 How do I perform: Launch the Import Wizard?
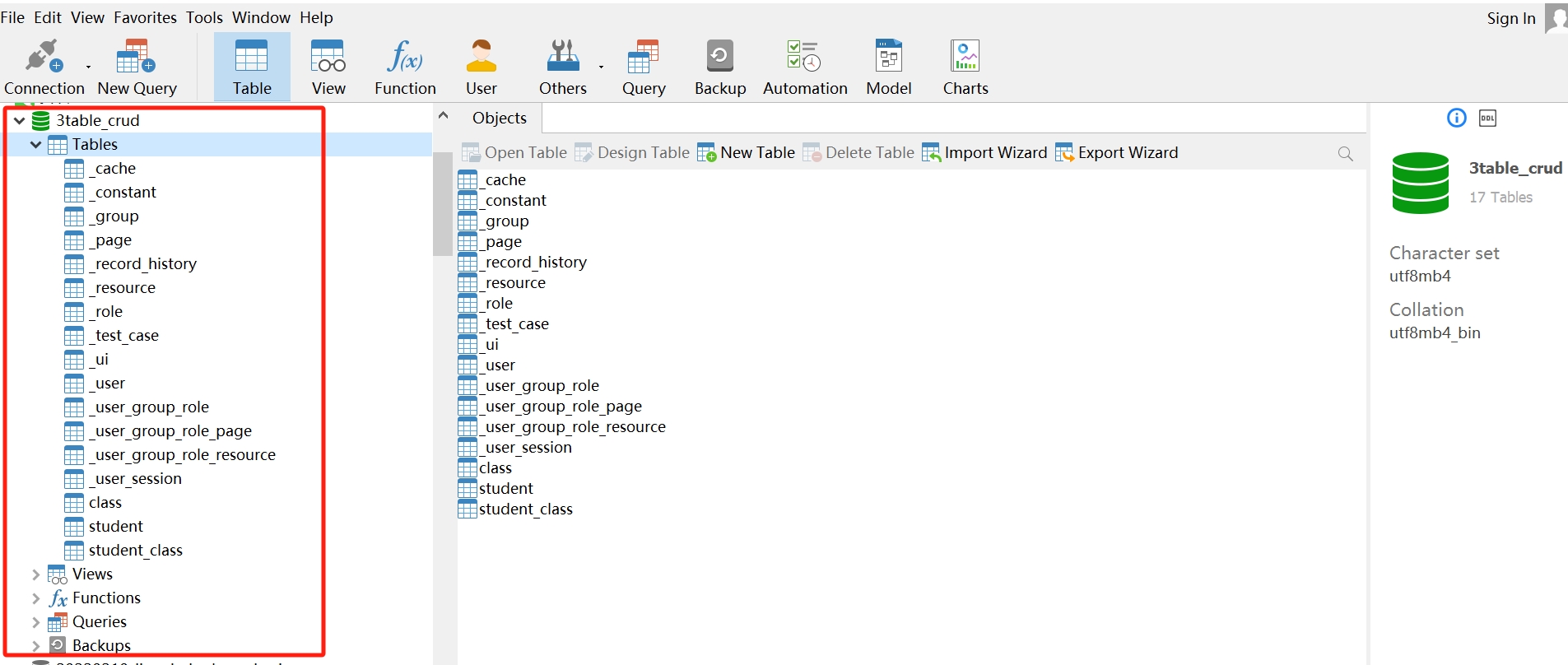pos(984,153)
